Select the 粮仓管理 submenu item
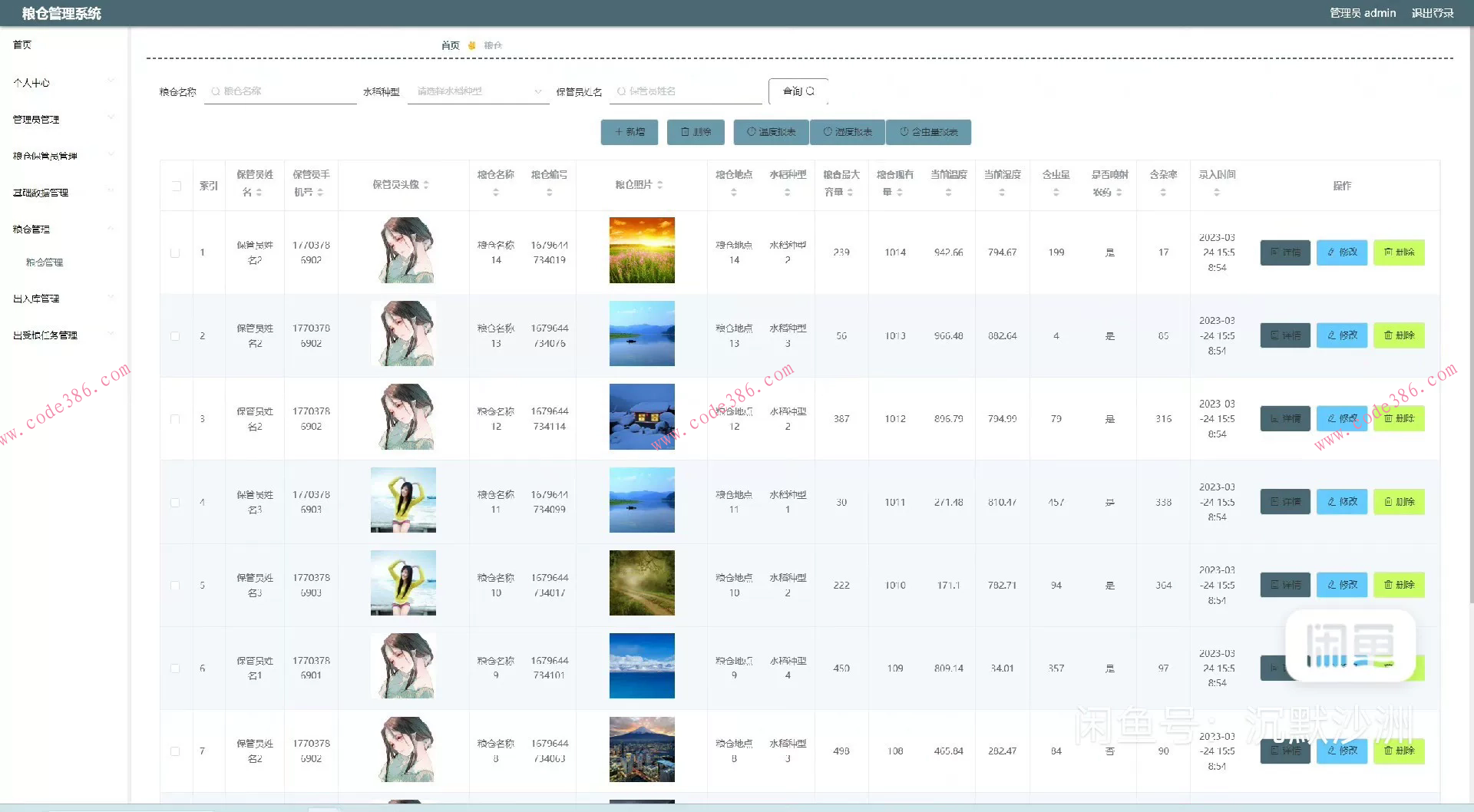This screenshot has height=812, width=1474. point(45,262)
